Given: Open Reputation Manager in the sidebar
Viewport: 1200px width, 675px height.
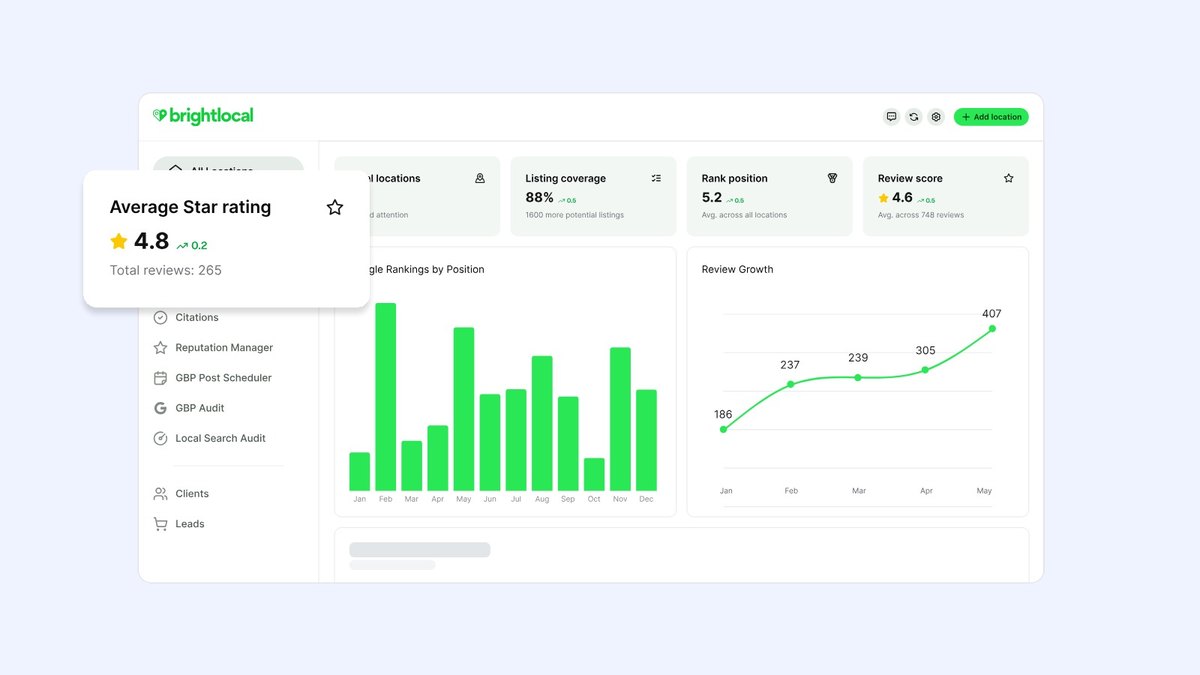Looking at the screenshot, I should [224, 347].
